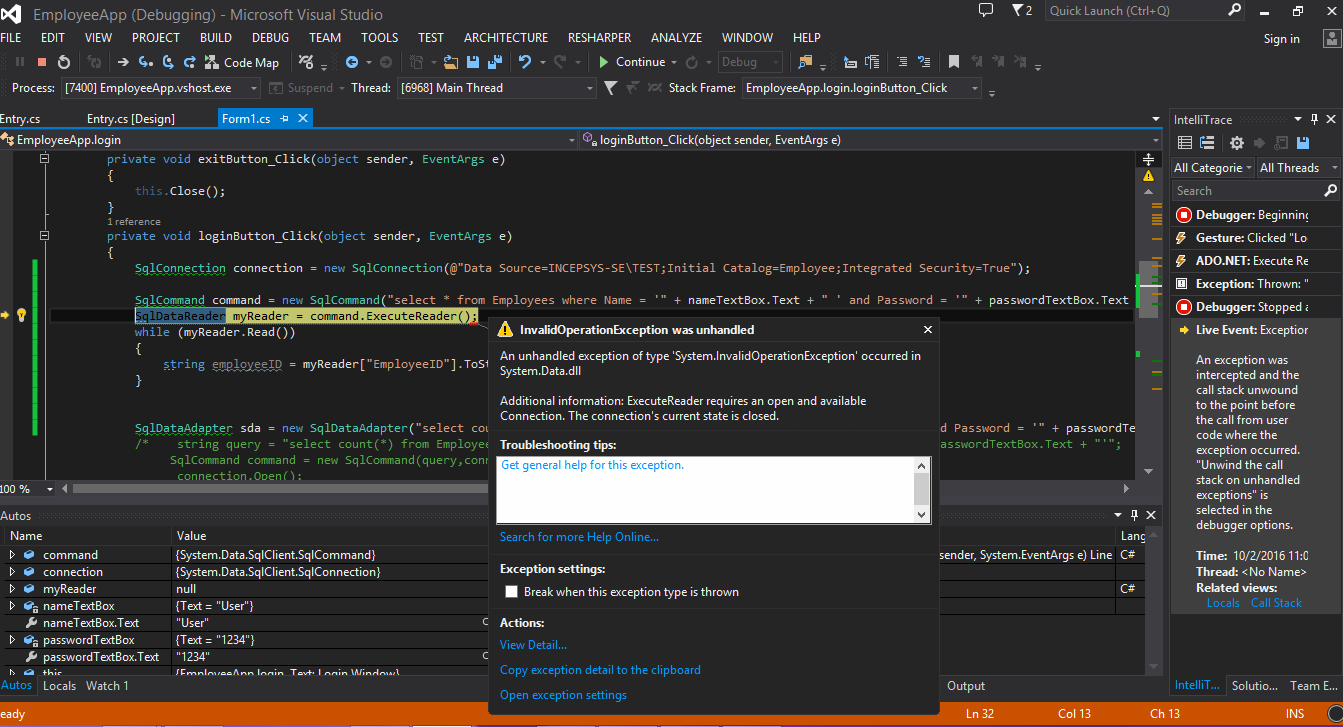This screenshot has height=727, width=1343.
Task: Click Copy exception detail to the clipboard
Action: 600,670
